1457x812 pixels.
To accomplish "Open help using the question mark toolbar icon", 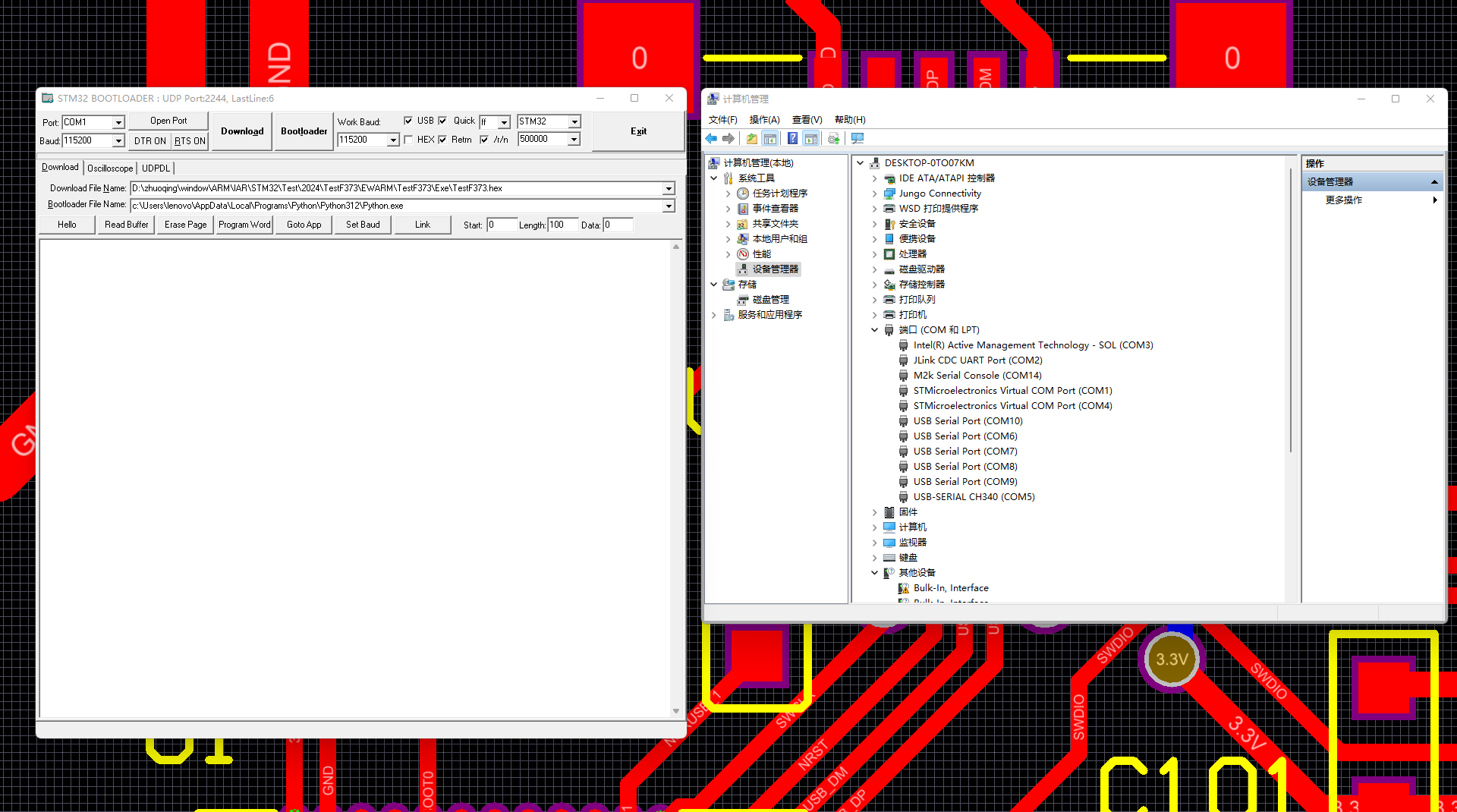I will click(x=792, y=138).
